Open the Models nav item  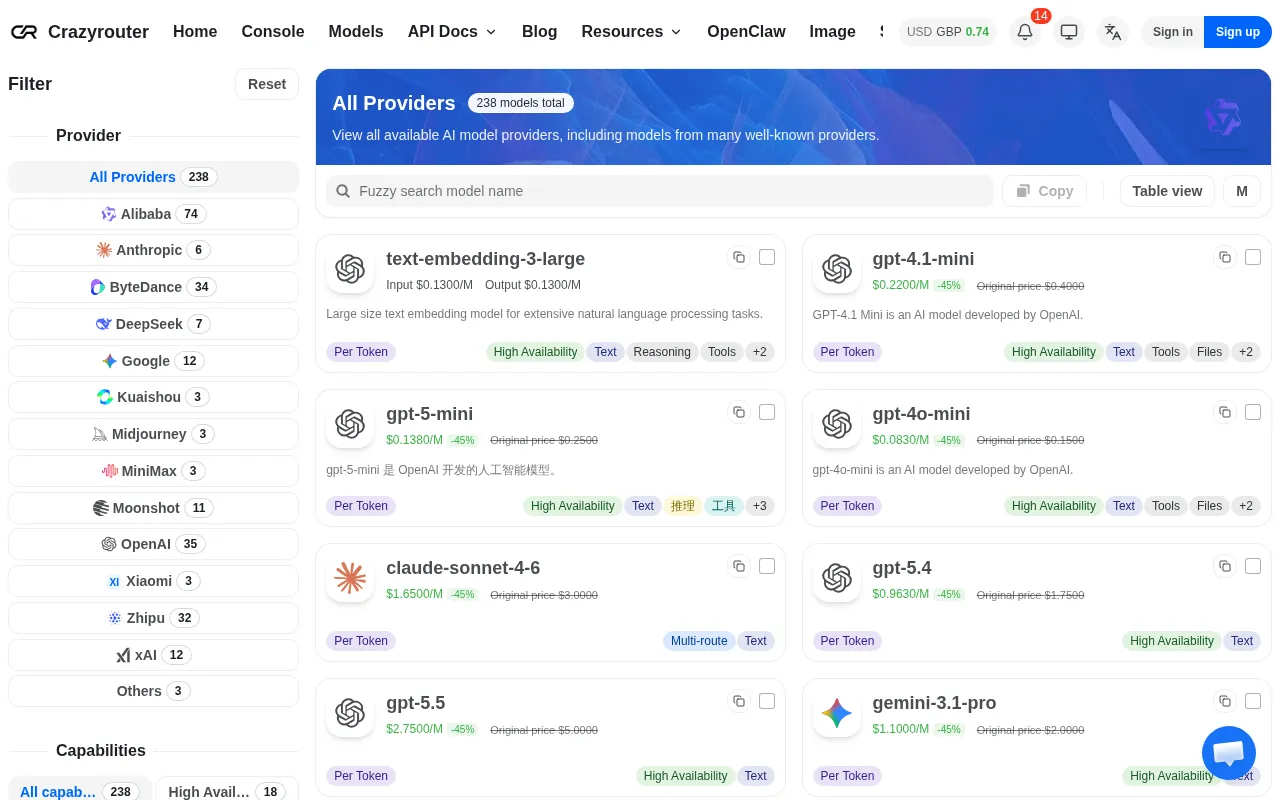click(356, 32)
